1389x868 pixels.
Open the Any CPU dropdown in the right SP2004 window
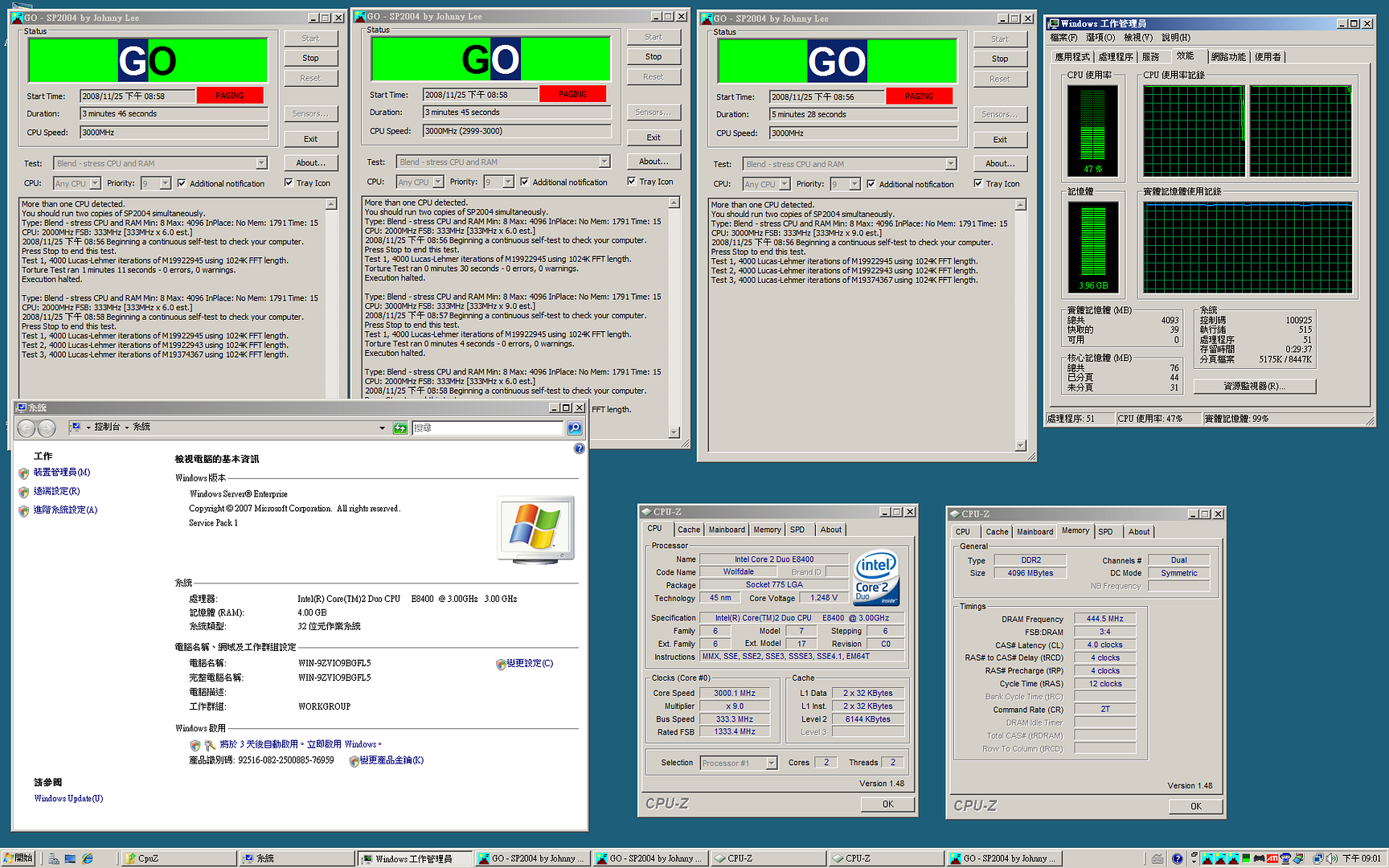785,184
